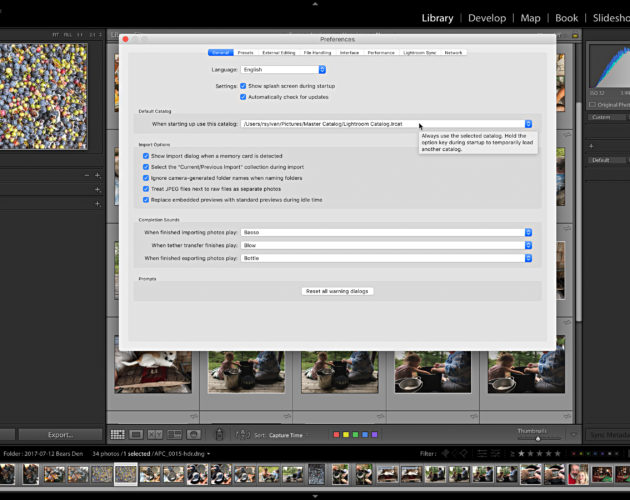630x500 pixels.
Task: Switch to the Interface preferences tab
Action: (x=349, y=53)
